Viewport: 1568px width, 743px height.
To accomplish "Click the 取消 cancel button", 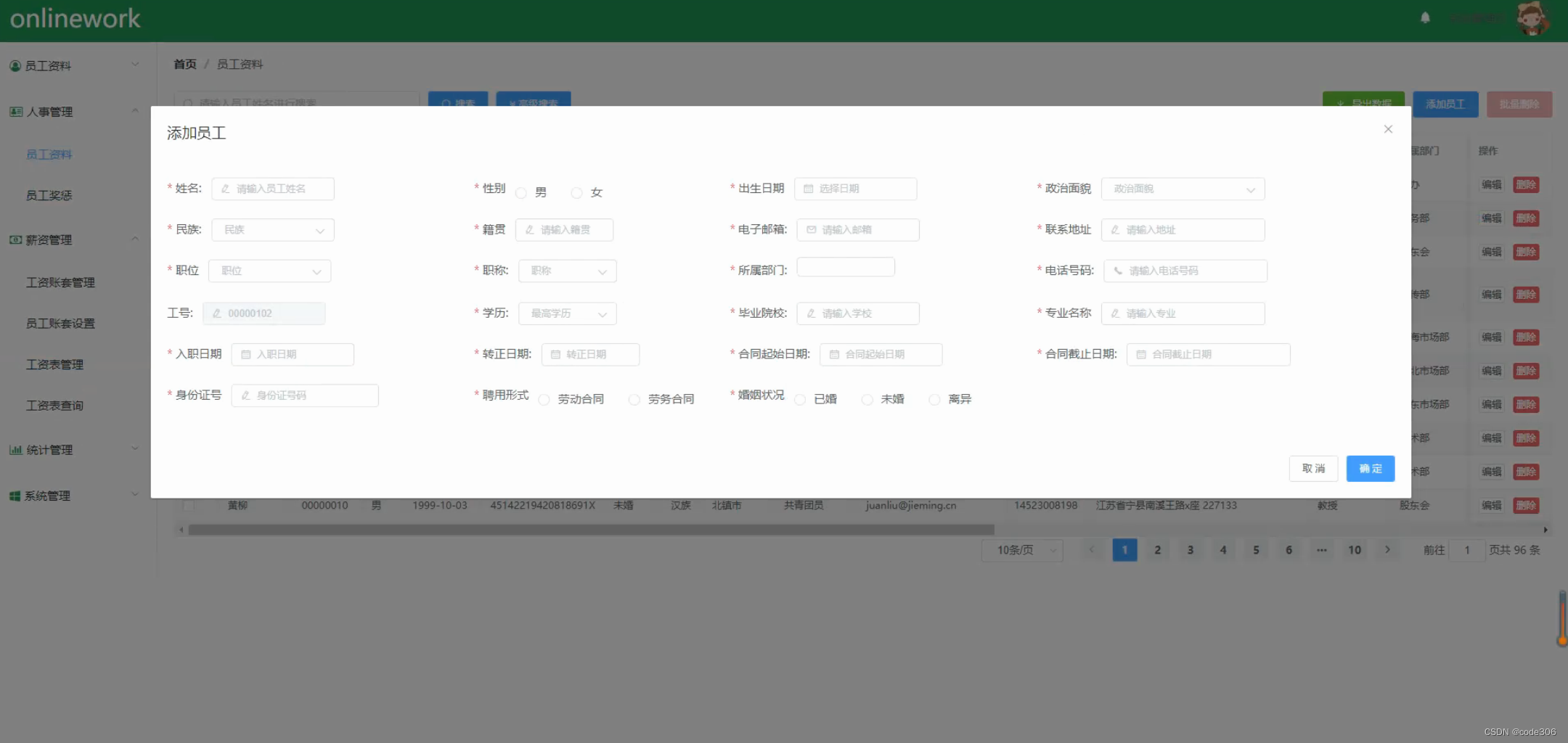I will point(1313,469).
